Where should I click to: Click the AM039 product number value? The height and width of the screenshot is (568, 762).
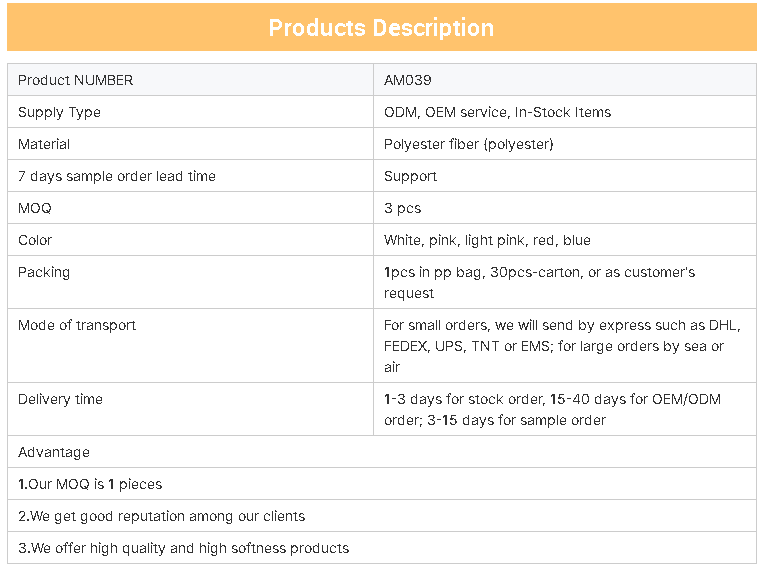tap(407, 80)
